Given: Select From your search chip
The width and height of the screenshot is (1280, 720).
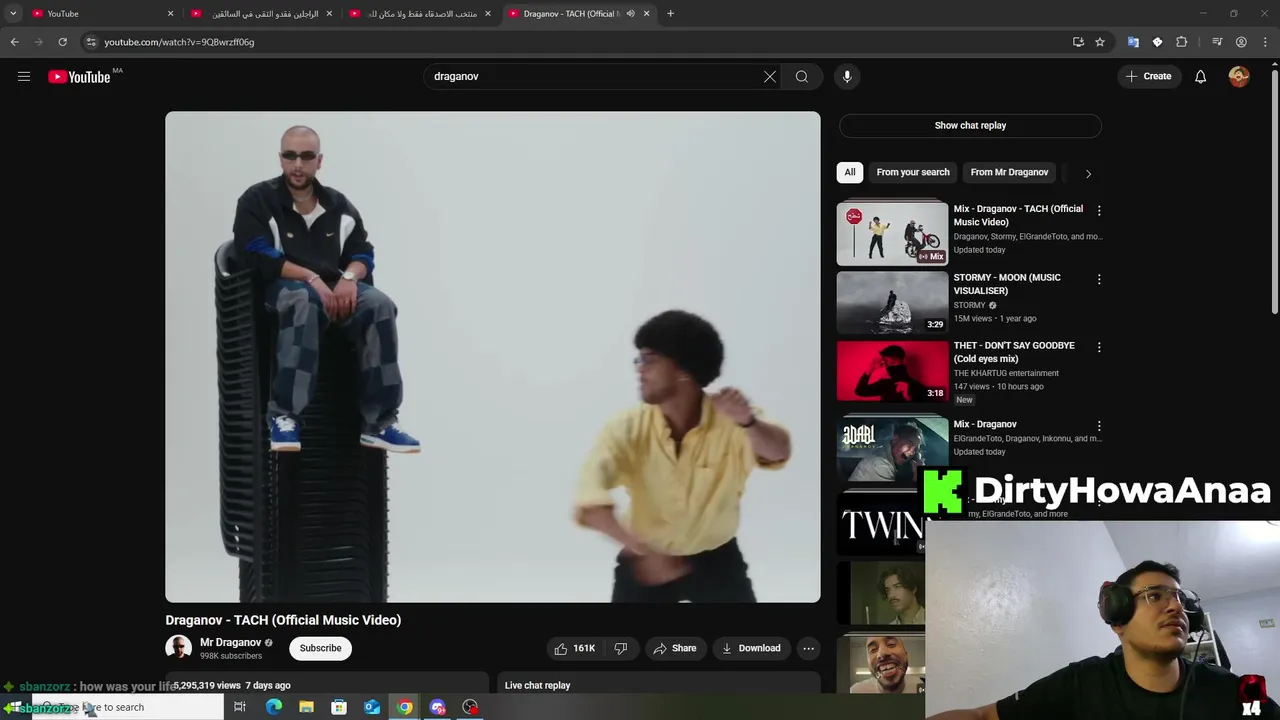Looking at the screenshot, I should tap(913, 172).
